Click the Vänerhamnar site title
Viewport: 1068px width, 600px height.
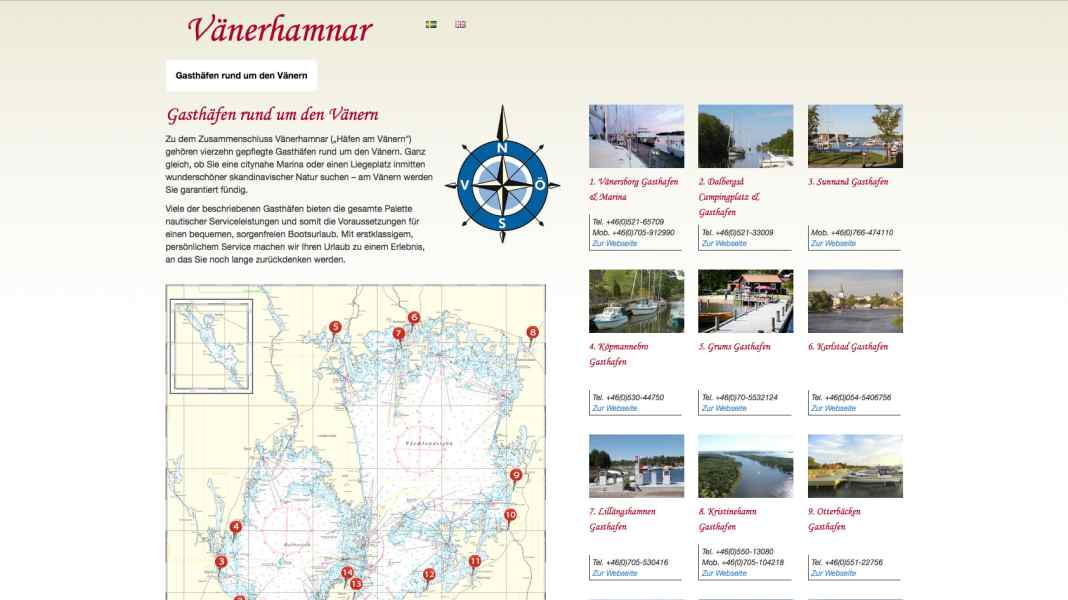[x=280, y=29]
